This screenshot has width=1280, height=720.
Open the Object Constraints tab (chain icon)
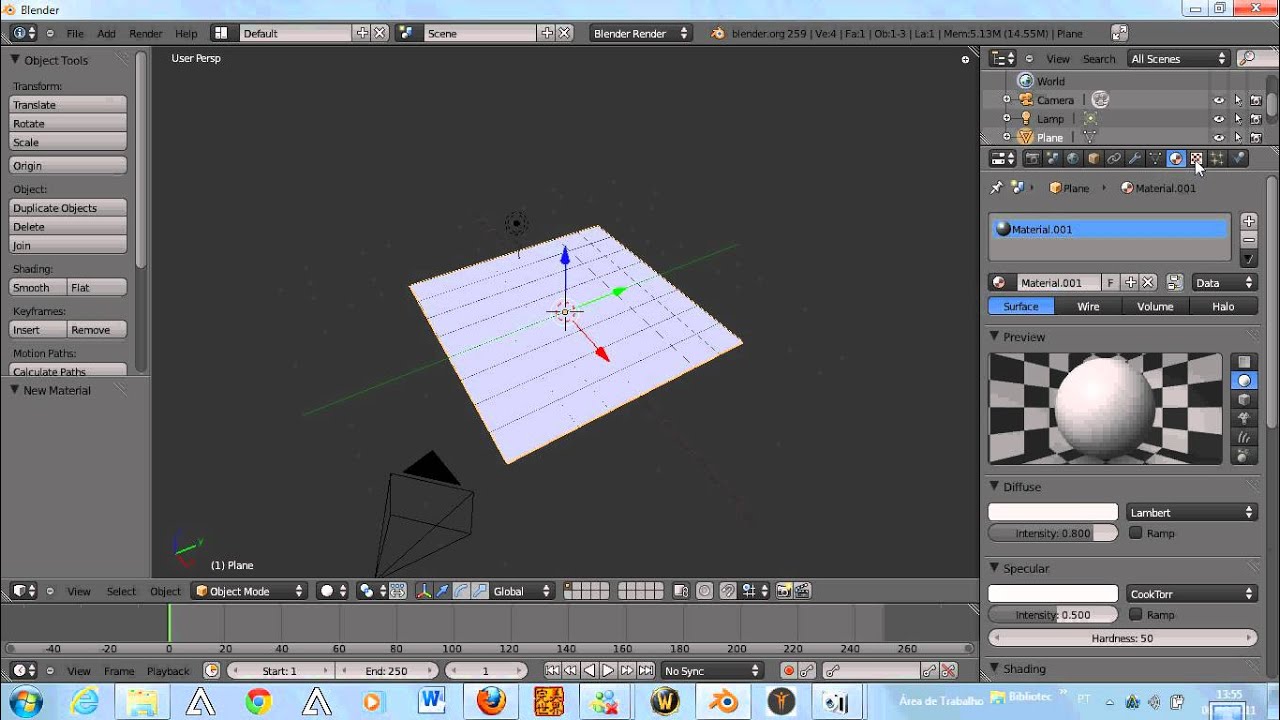[x=1114, y=158]
